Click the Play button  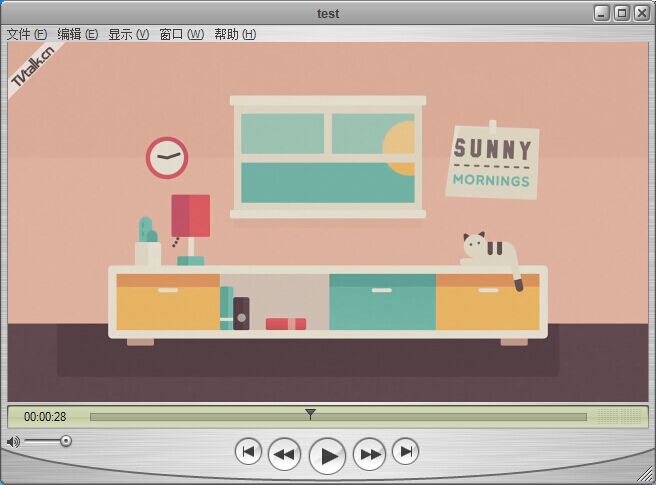(x=327, y=456)
